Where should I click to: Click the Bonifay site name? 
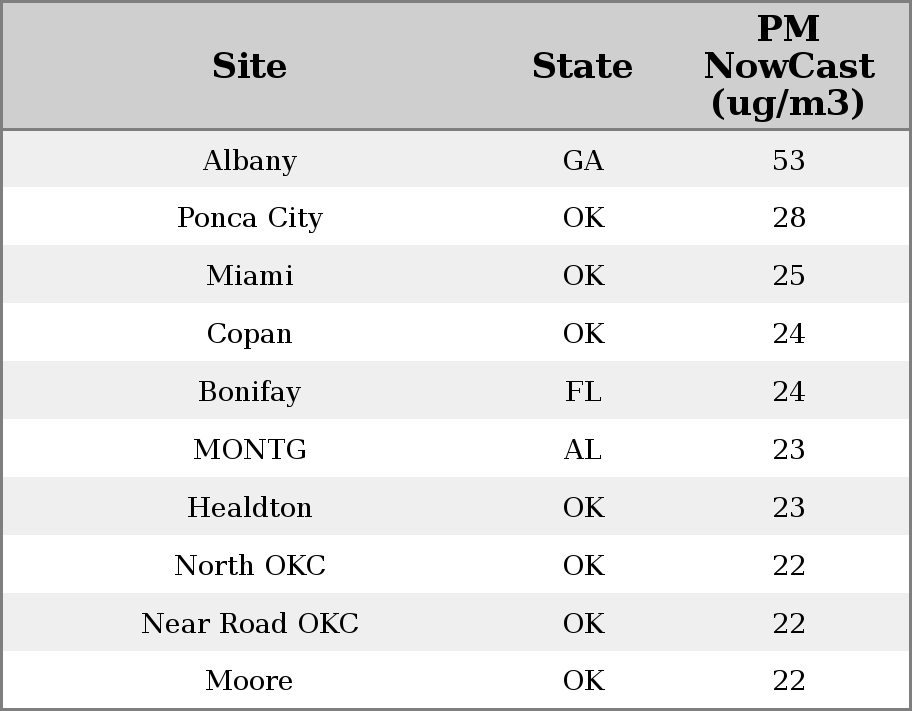coord(249,392)
